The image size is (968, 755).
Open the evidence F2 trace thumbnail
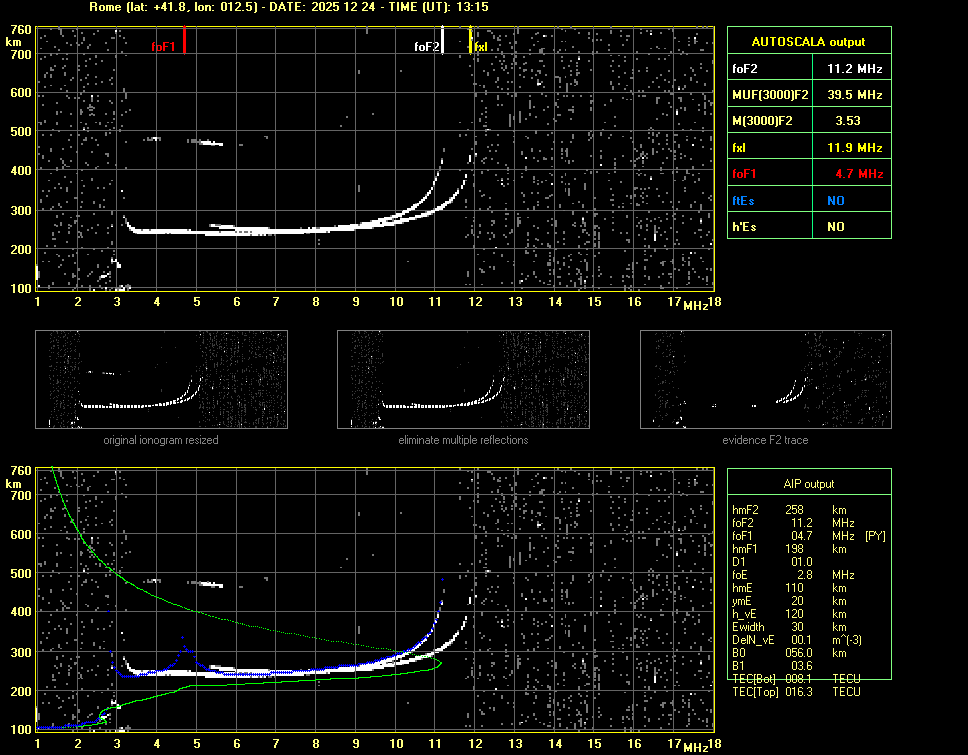tap(765, 379)
